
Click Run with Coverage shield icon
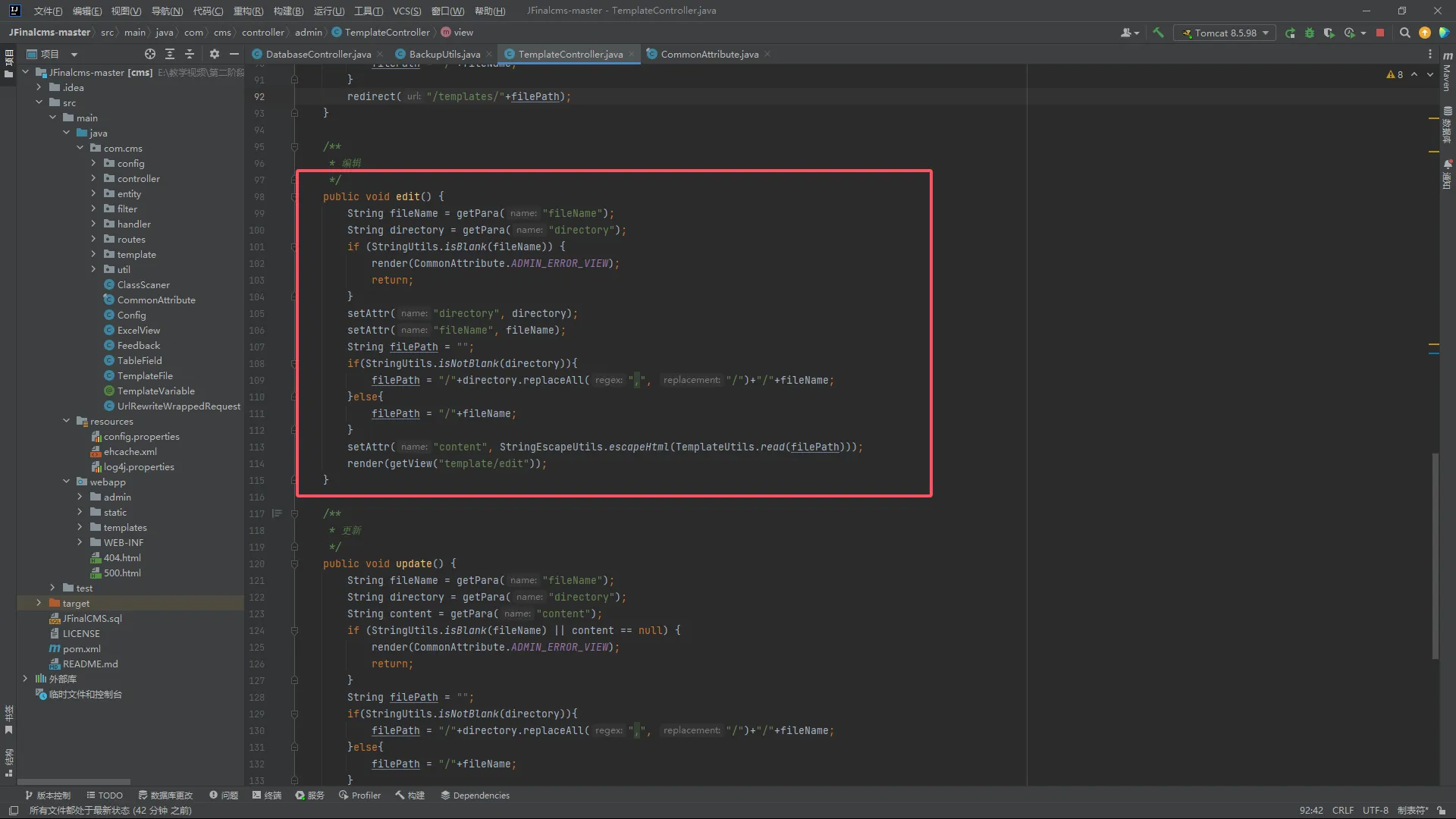click(x=1329, y=33)
